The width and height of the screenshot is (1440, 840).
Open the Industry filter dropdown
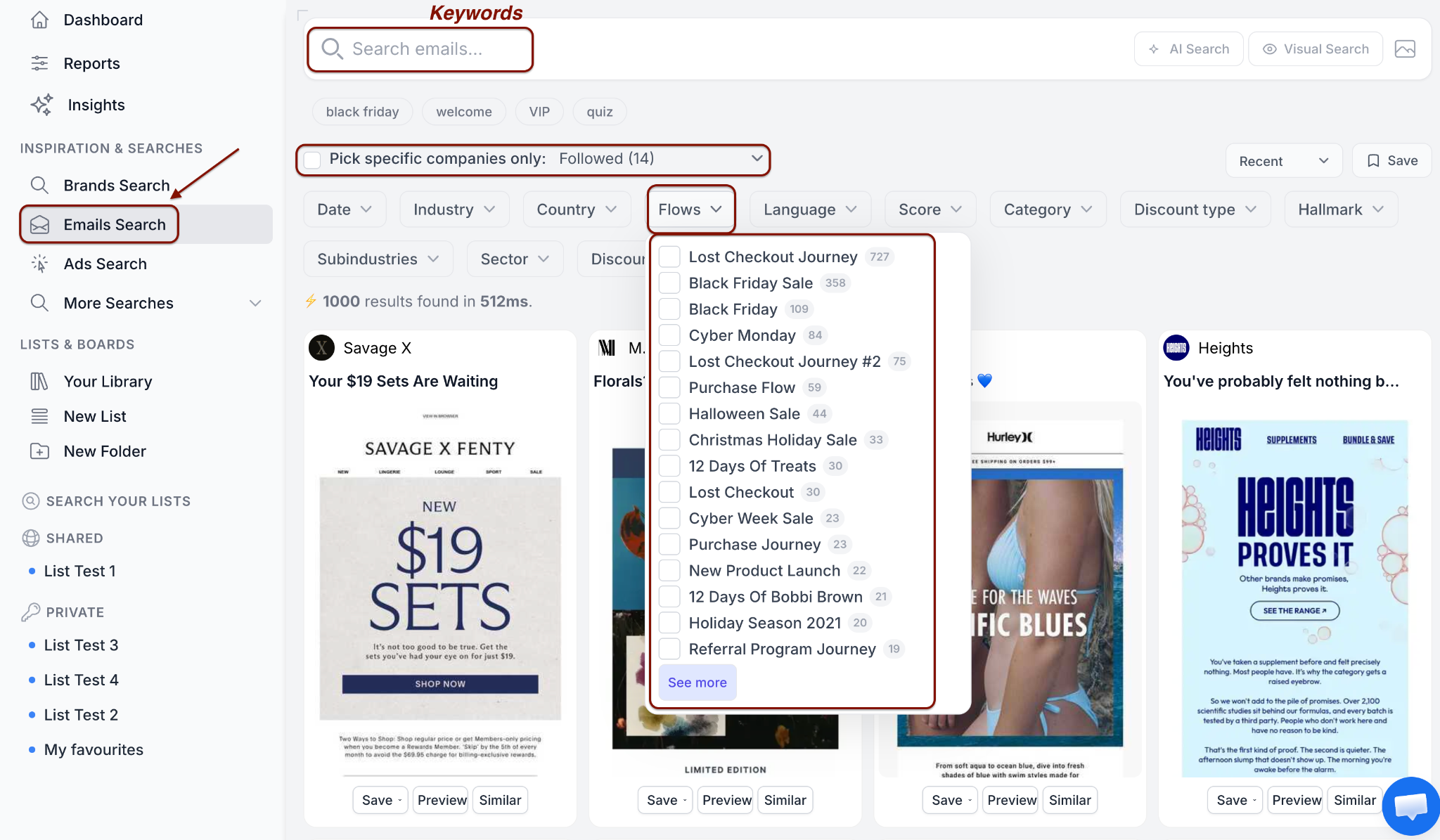click(x=454, y=209)
